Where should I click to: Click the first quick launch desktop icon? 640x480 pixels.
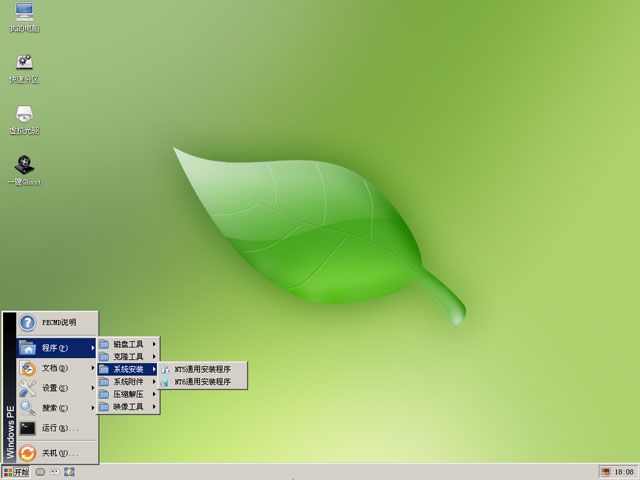[40, 472]
